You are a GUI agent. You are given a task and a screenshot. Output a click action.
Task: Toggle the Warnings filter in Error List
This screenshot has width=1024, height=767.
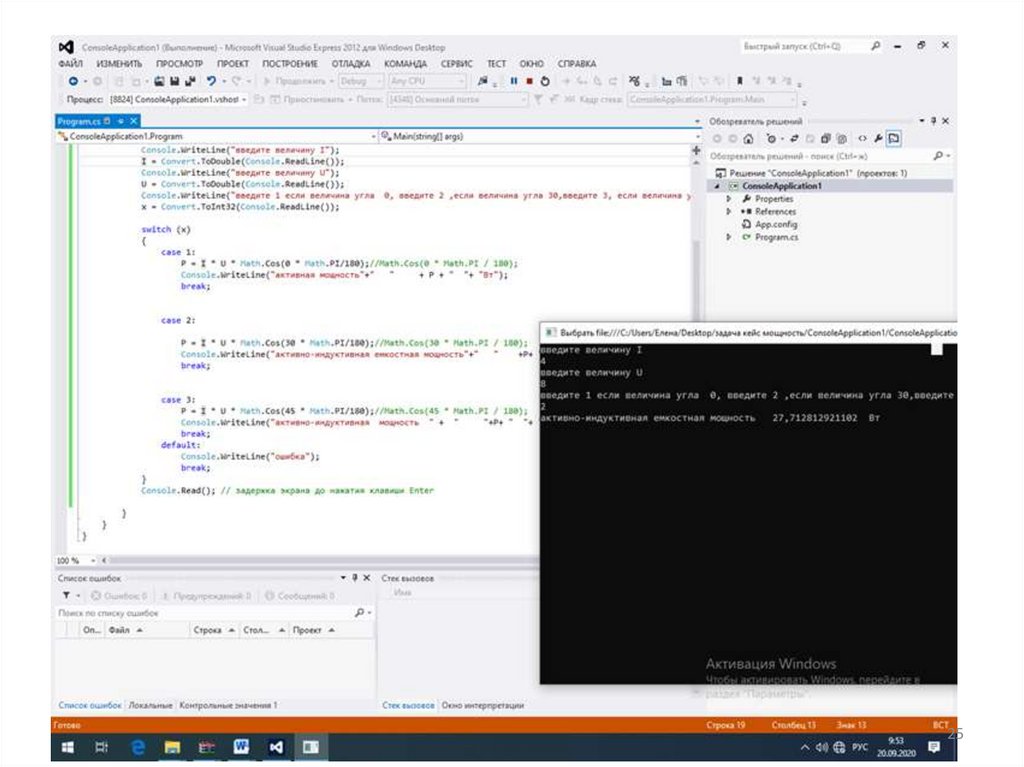pyautogui.click(x=208, y=596)
